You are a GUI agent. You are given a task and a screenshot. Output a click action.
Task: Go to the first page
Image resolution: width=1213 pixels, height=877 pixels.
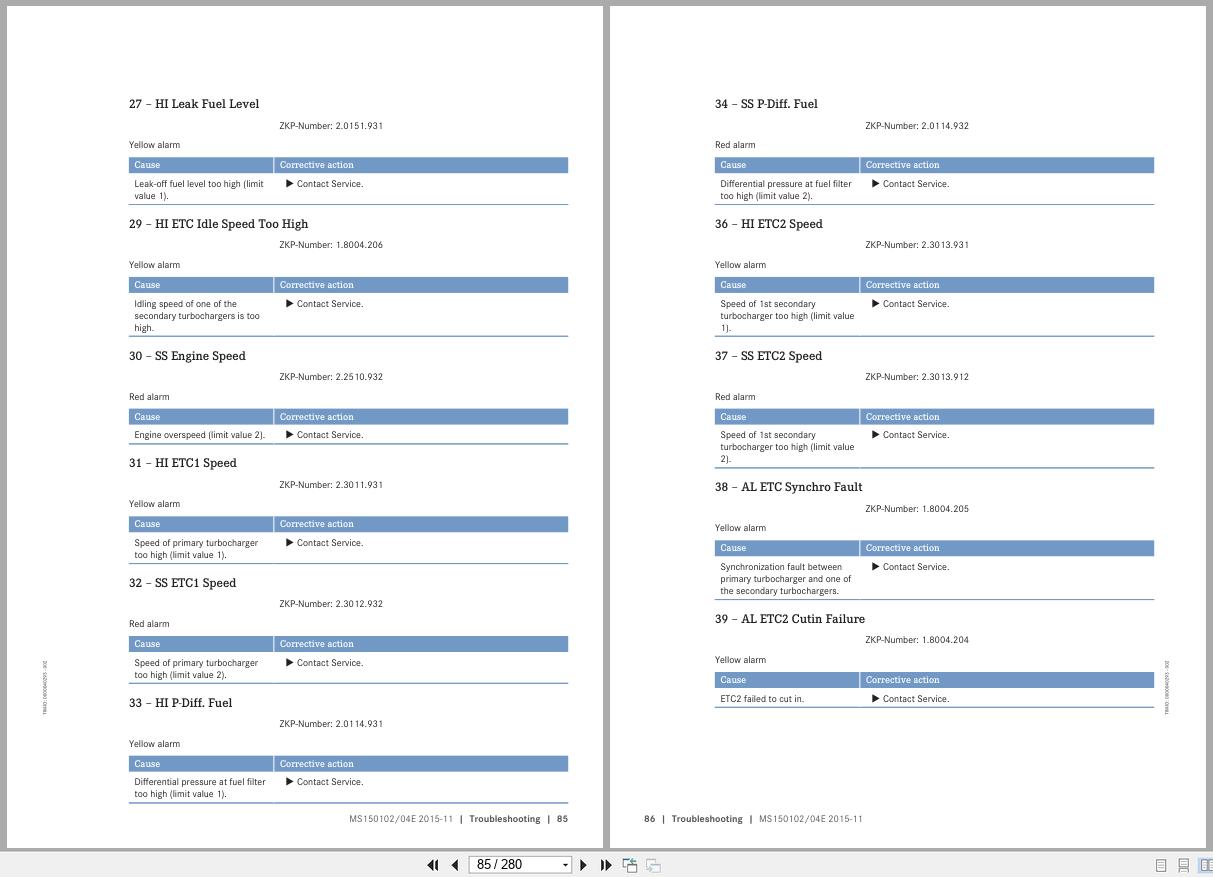coord(433,865)
